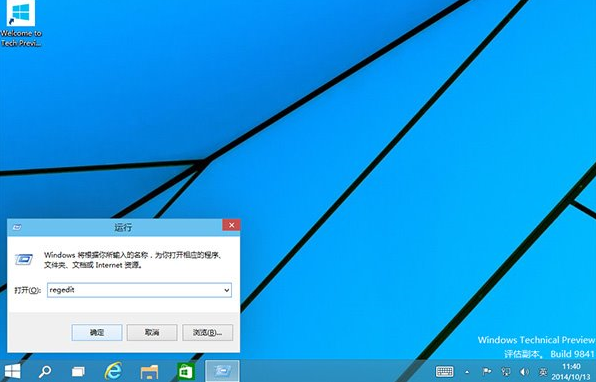The width and height of the screenshot is (596, 382).
Task: Click the 浏览(B)... browse button
Action: pos(208,333)
